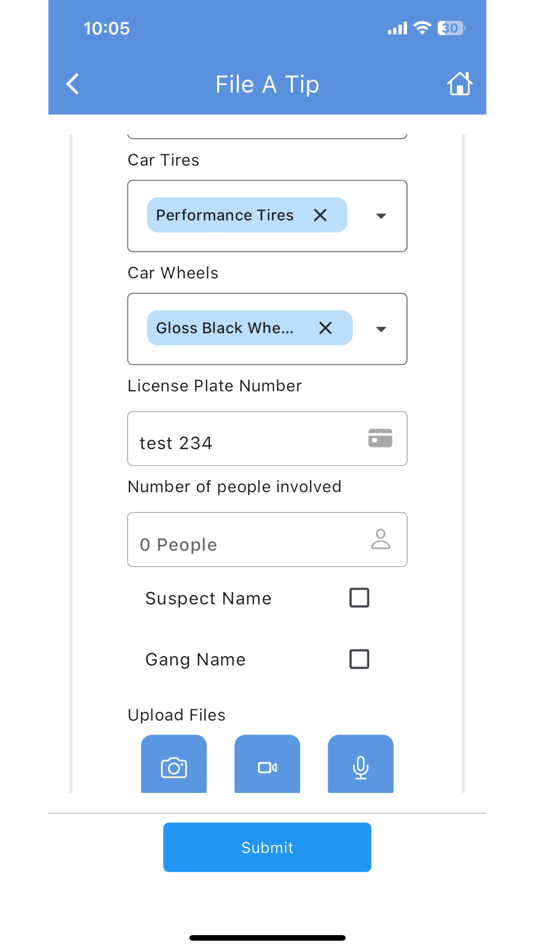The width and height of the screenshot is (534, 950).
Task: Tap the person icon in people field
Action: click(x=381, y=539)
